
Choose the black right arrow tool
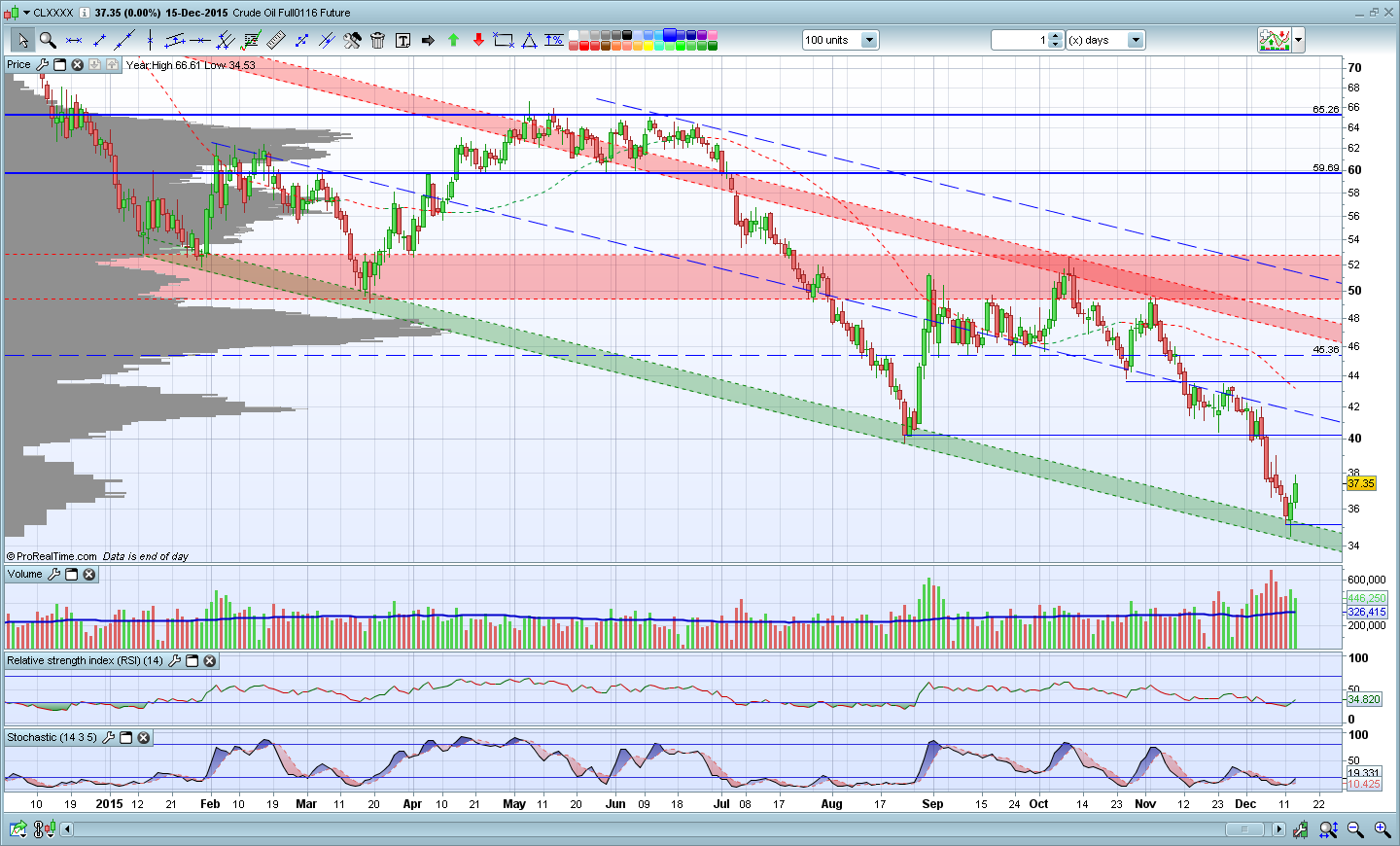tap(428, 40)
